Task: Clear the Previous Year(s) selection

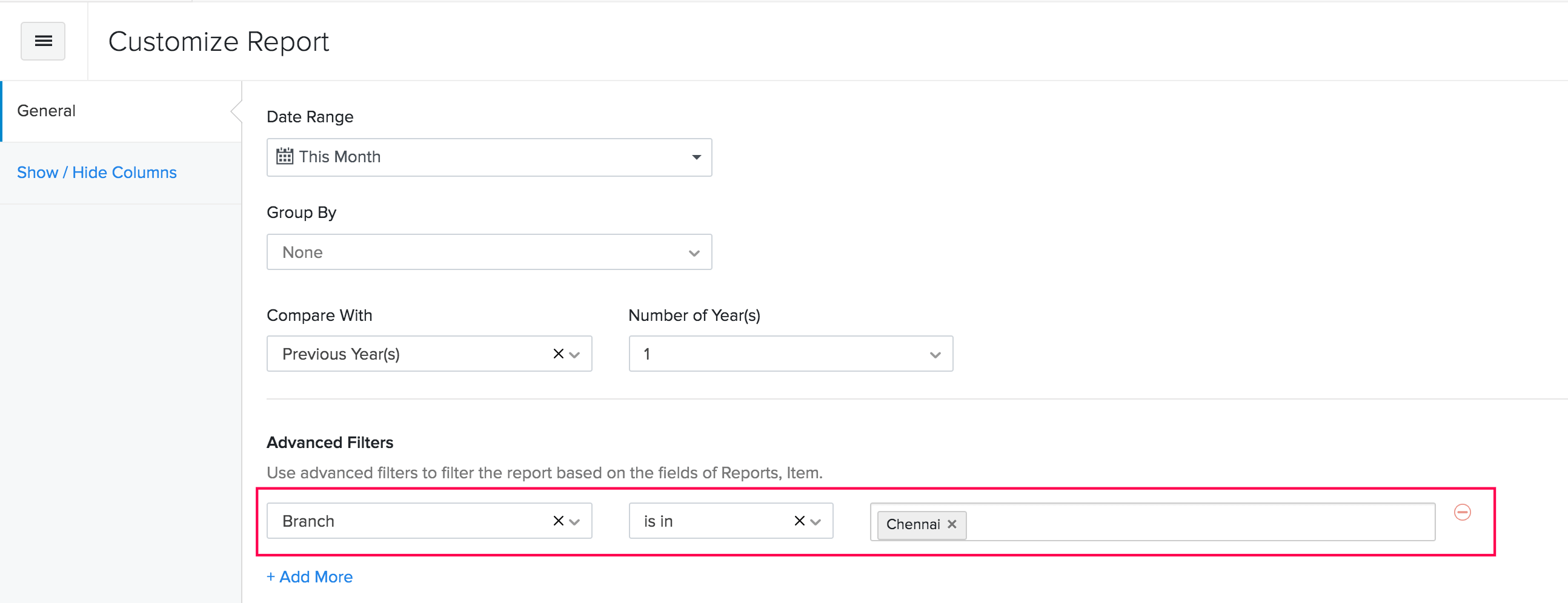Action: pos(557,354)
